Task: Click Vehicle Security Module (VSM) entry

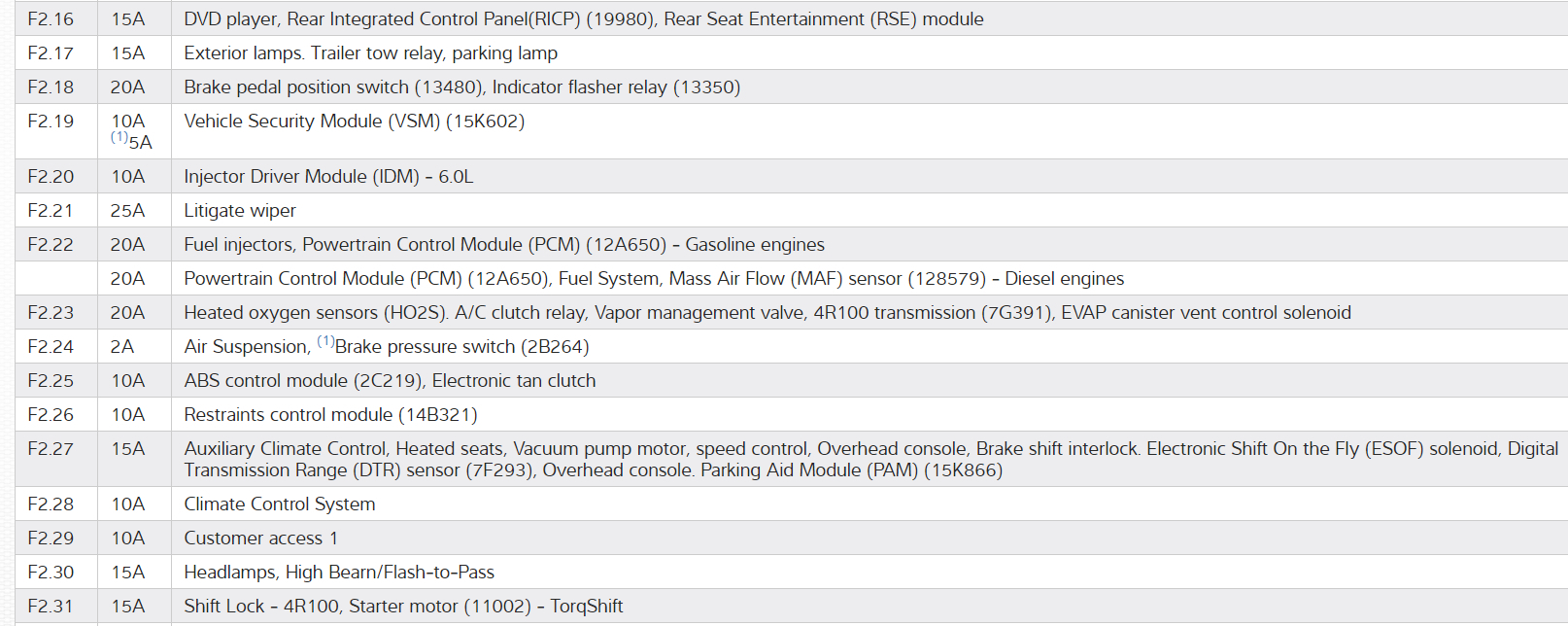Action: (354, 122)
